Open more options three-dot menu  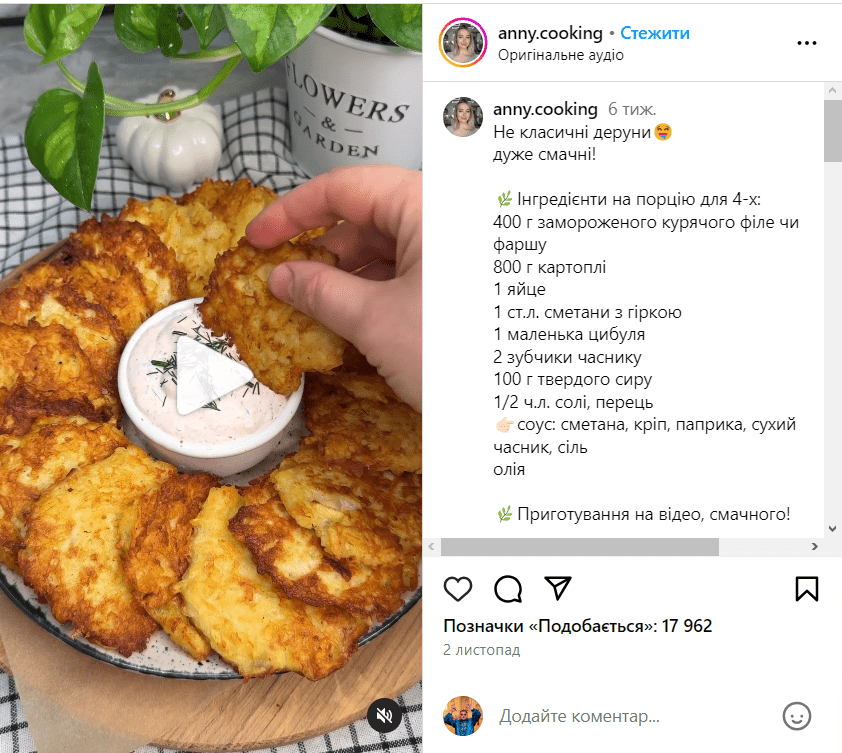(807, 43)
